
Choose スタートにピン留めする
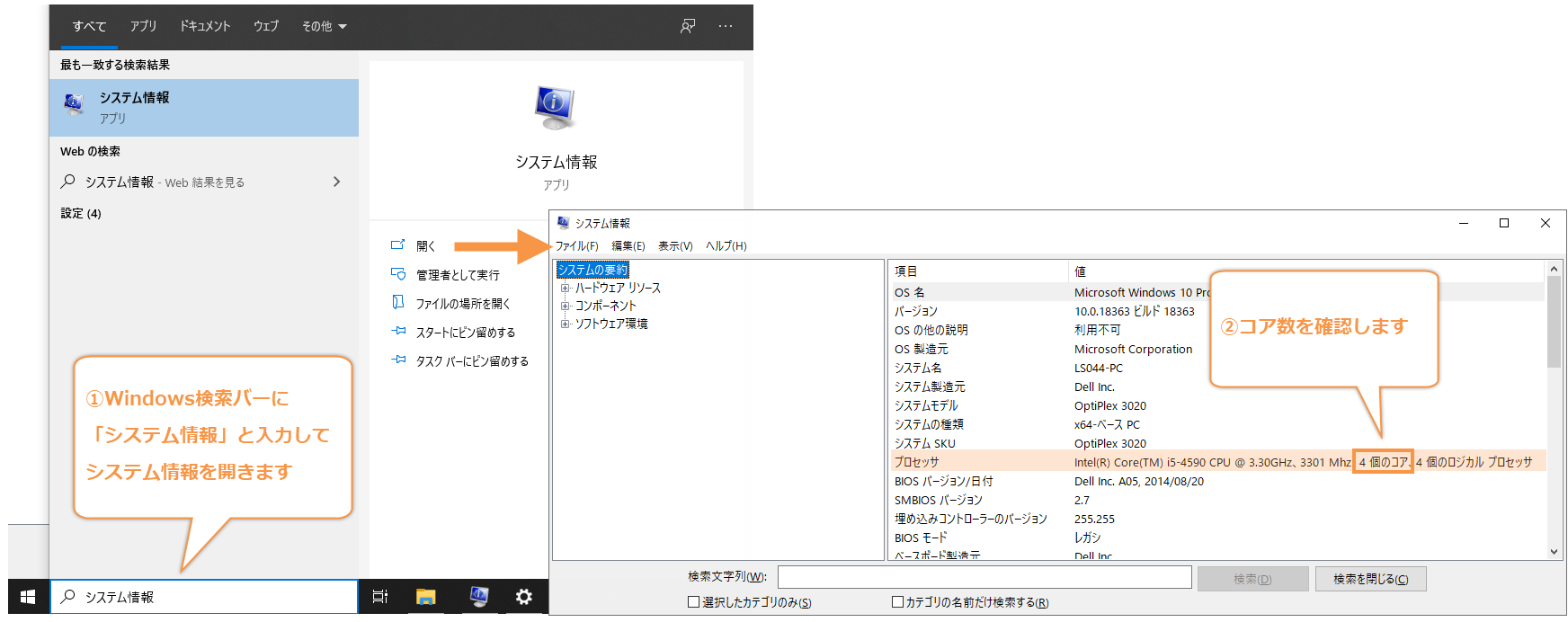(466, 333)
